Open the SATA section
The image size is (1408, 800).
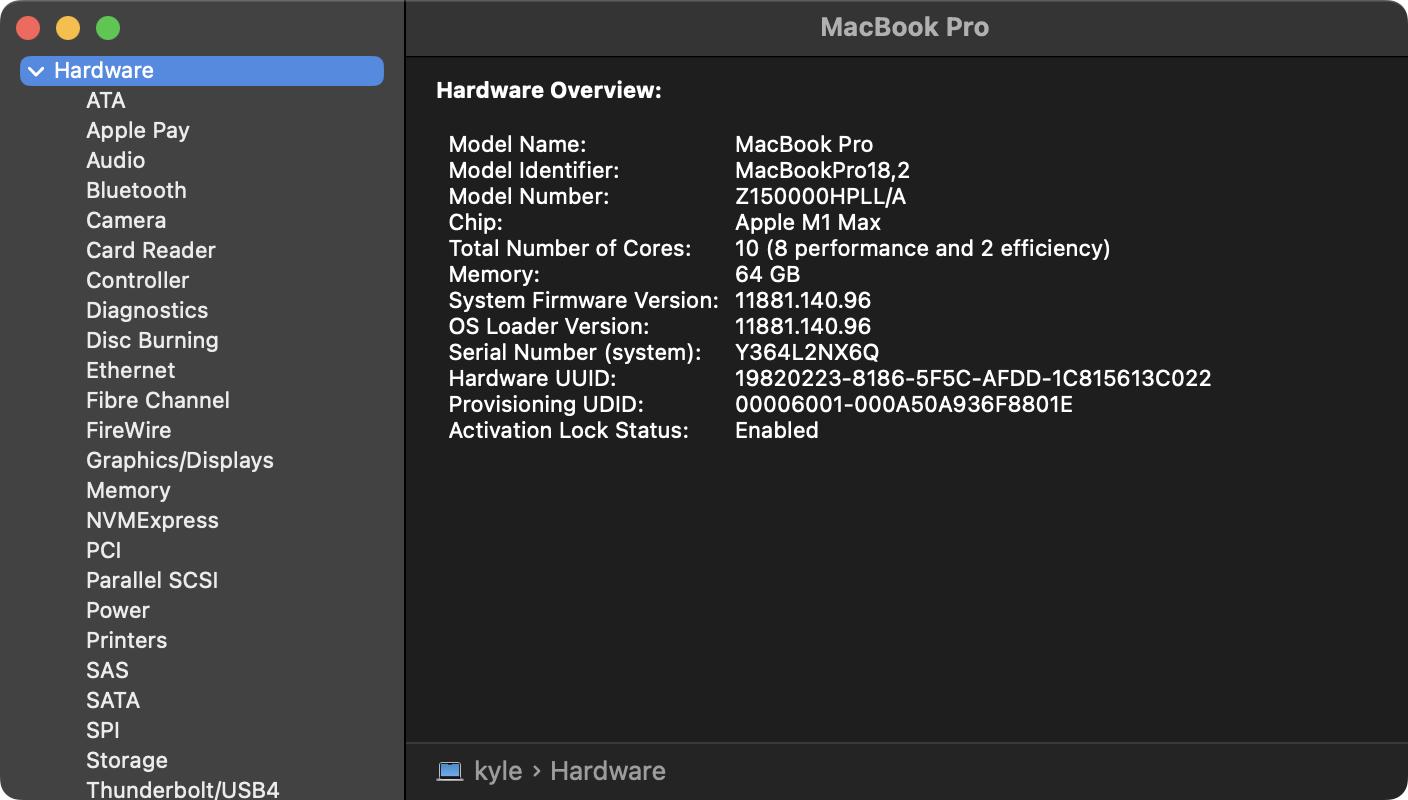pyautogui.click(x=113, y=701)
